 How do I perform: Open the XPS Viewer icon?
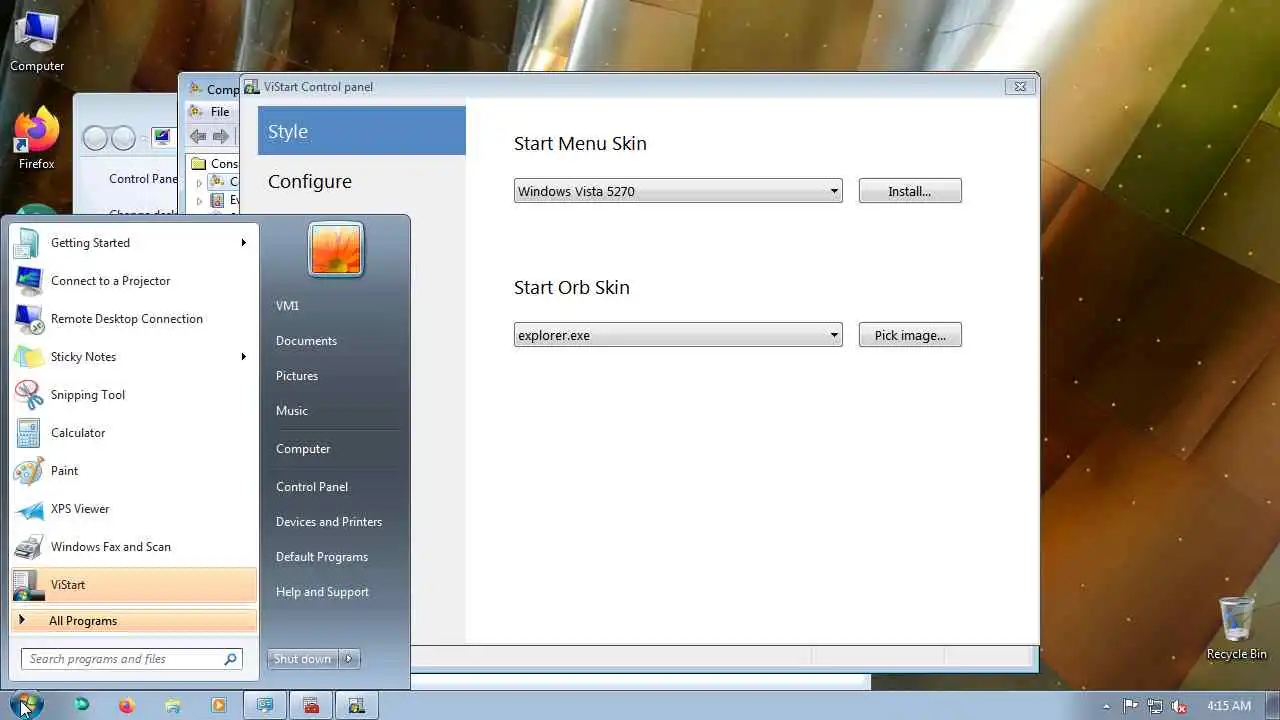[28, 509]
